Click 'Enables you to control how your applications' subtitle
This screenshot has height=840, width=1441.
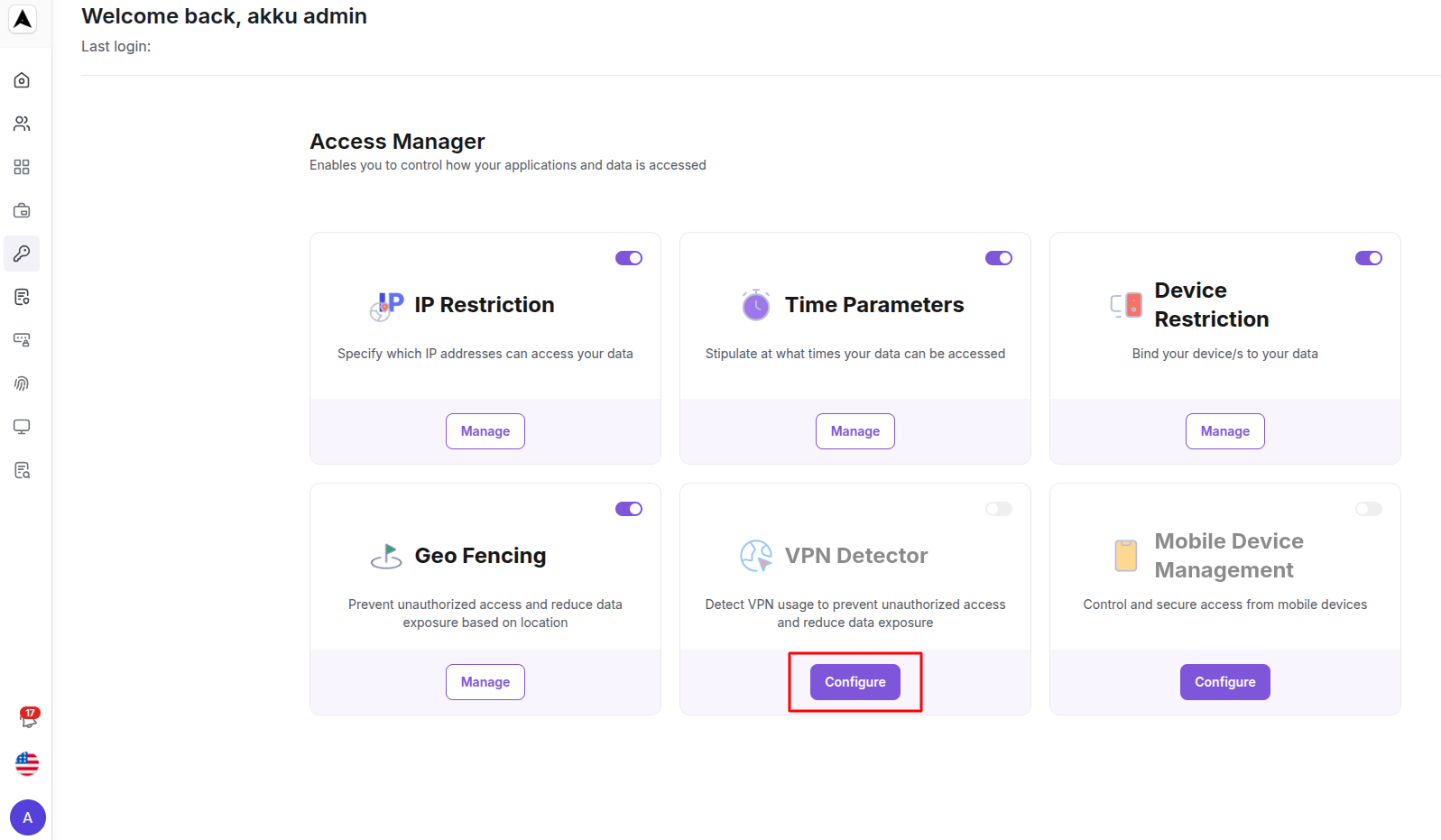(508, 165)
